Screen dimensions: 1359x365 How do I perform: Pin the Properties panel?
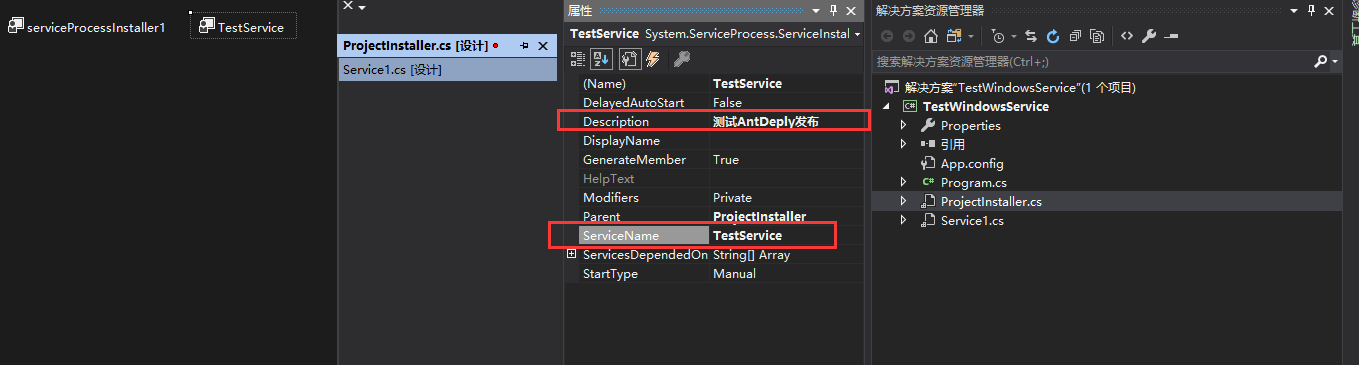[x=833, y=10]
